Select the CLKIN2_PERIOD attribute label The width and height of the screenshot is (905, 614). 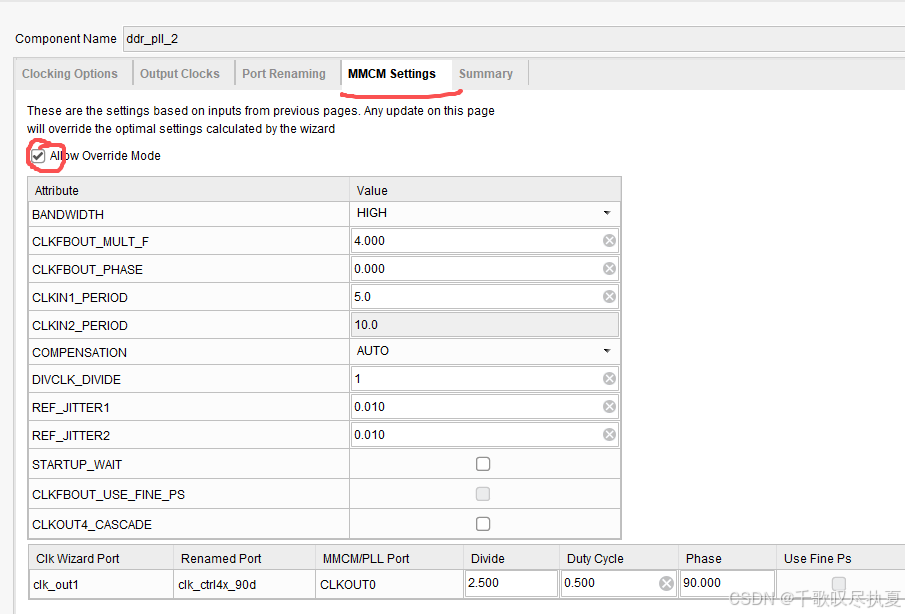[x=80, y=325]
